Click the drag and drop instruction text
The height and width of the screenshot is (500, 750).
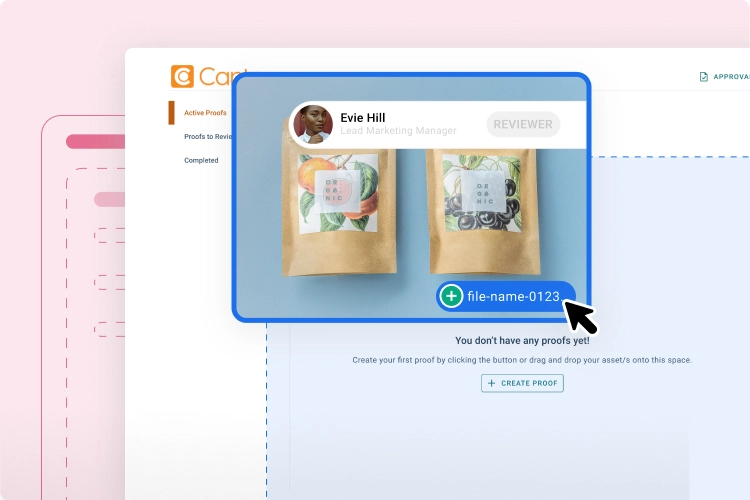point(521,360)
